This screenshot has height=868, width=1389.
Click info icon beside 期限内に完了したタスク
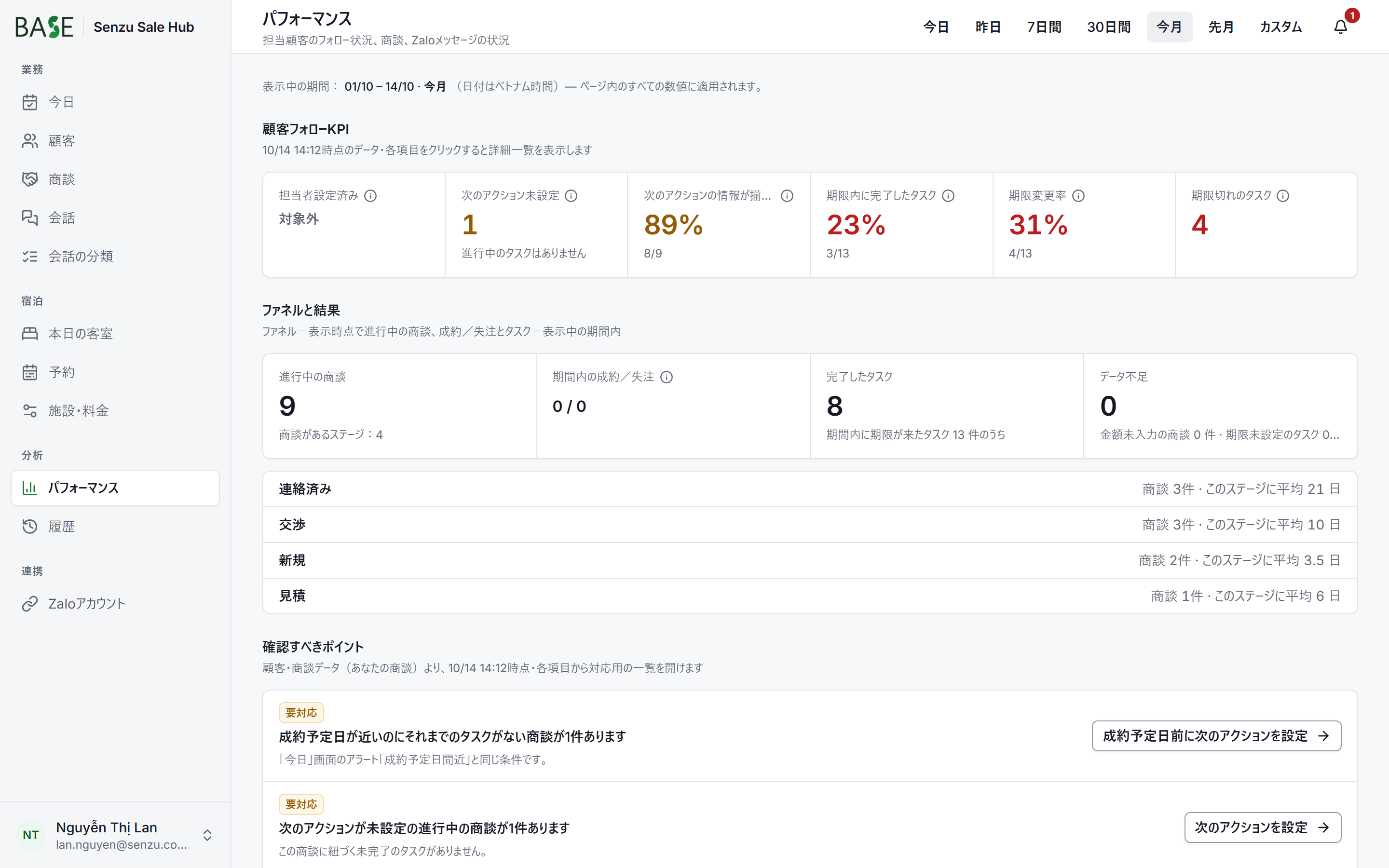[948, 196]
